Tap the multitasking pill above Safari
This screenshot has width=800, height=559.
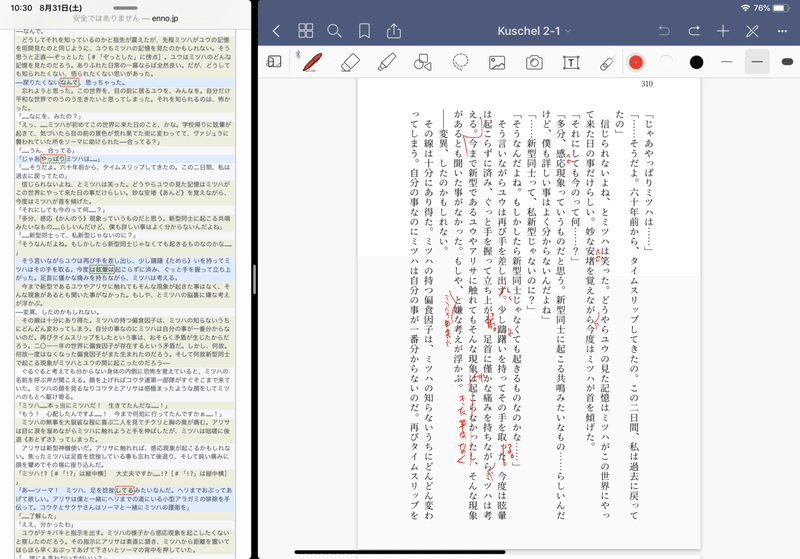(126, 8)
